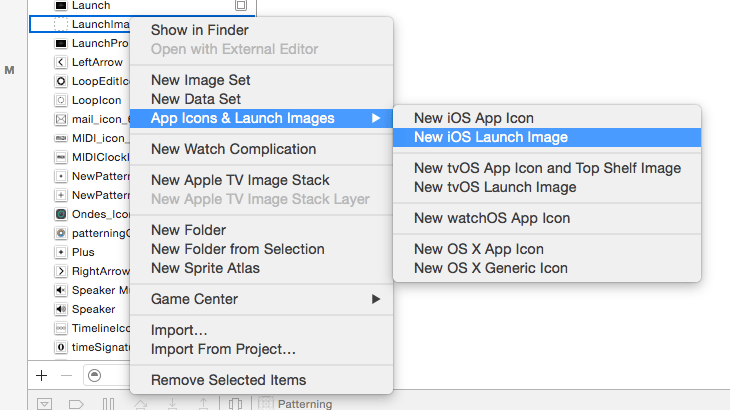Open the Debug View Hierarchy icon
Screen dimensions: 730x410
pyautogui.click(x=236, y=404)
